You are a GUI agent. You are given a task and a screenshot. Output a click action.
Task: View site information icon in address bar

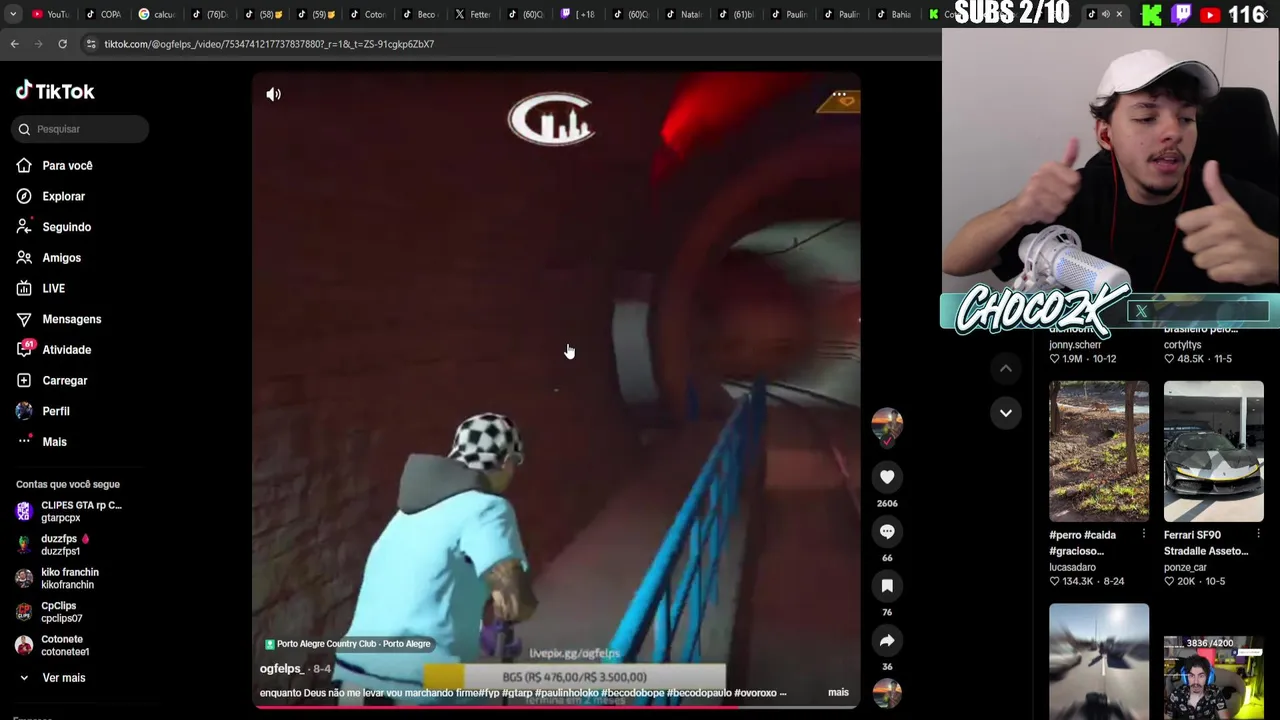pos(91,44)
